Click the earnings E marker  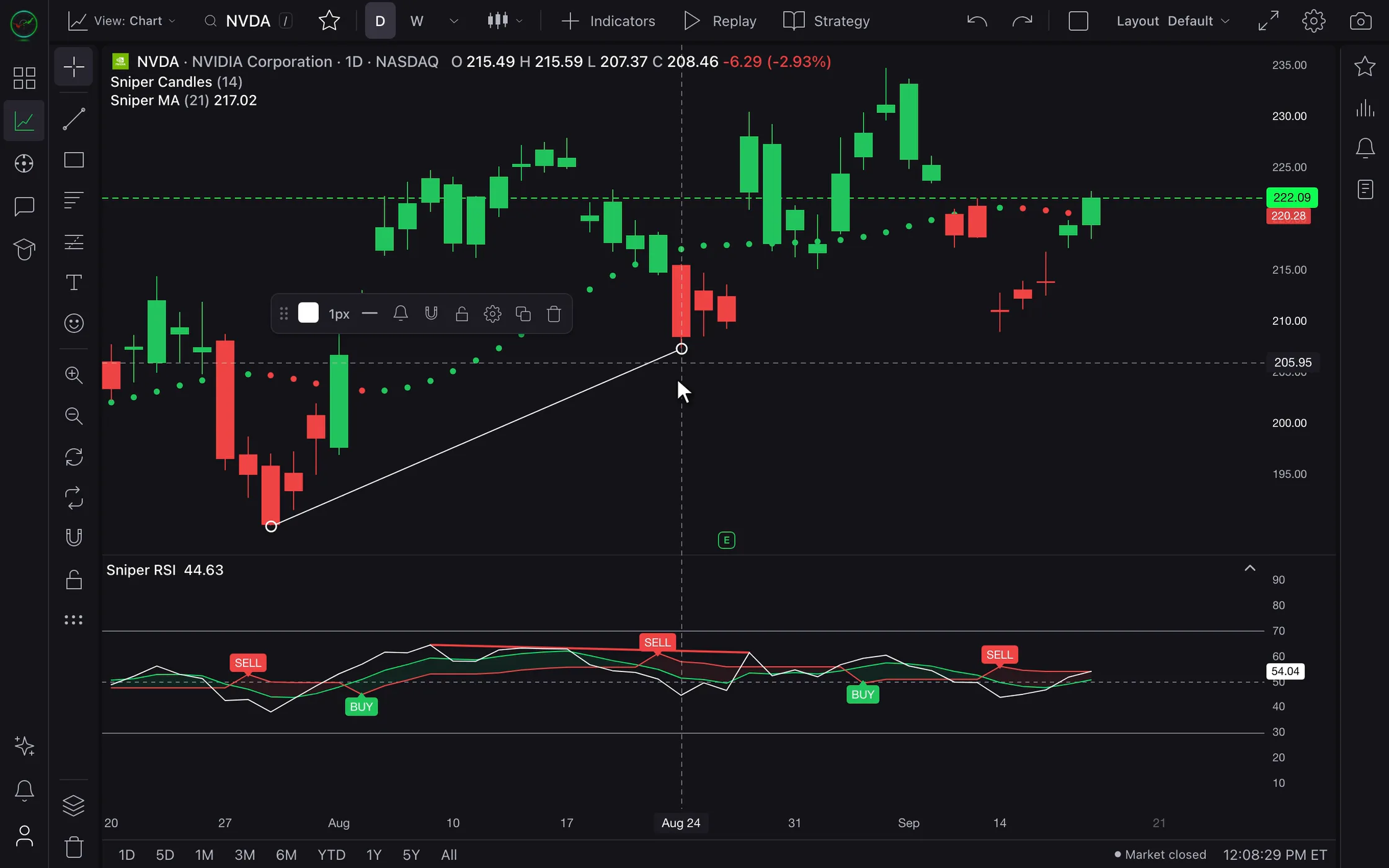(x=726, y=540)
